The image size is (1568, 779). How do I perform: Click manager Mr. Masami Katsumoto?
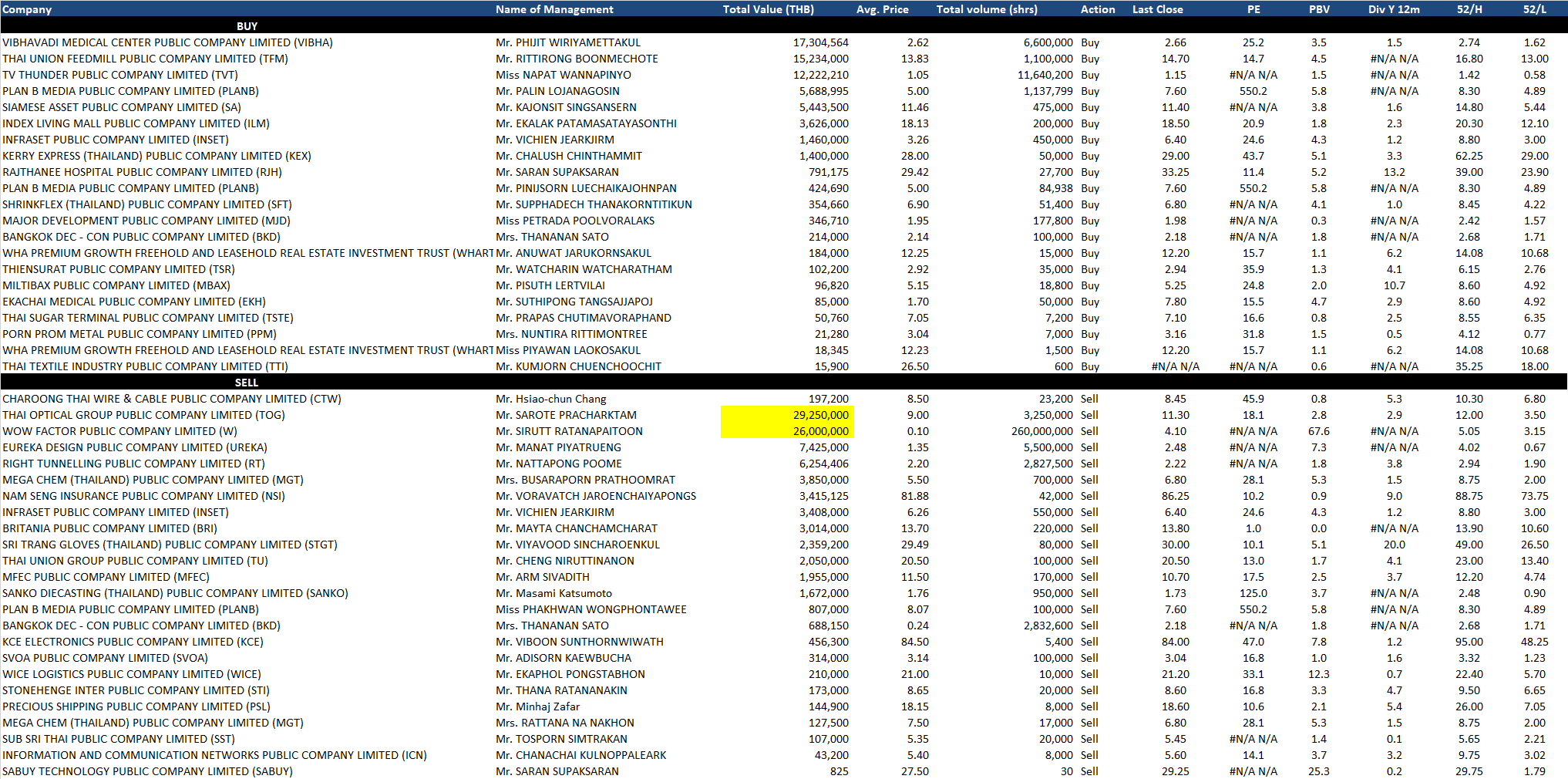554,593
